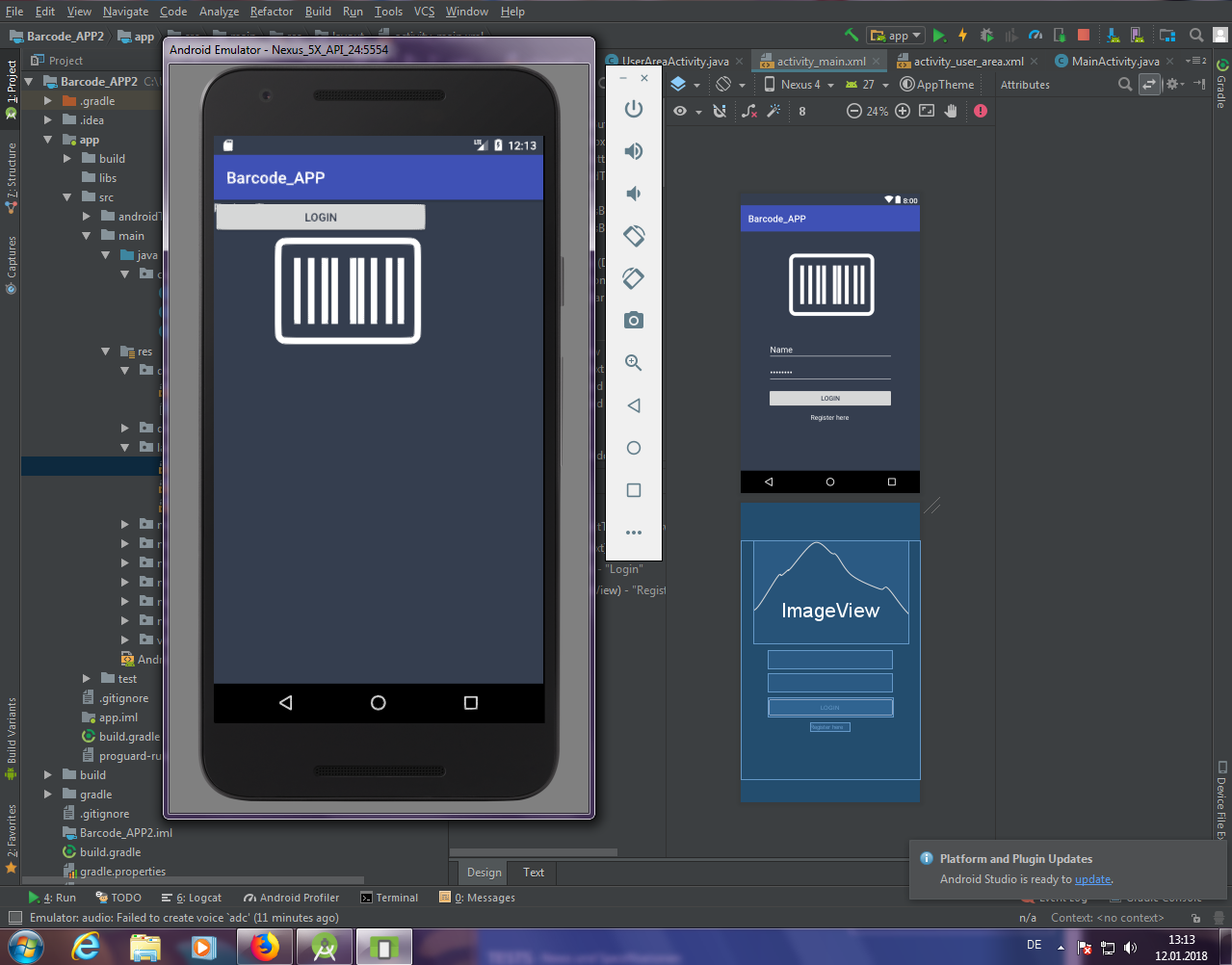This screenshot has height=965, width=1232.
Task: Click the Make Project hammer icon
Action: [852, 36]
